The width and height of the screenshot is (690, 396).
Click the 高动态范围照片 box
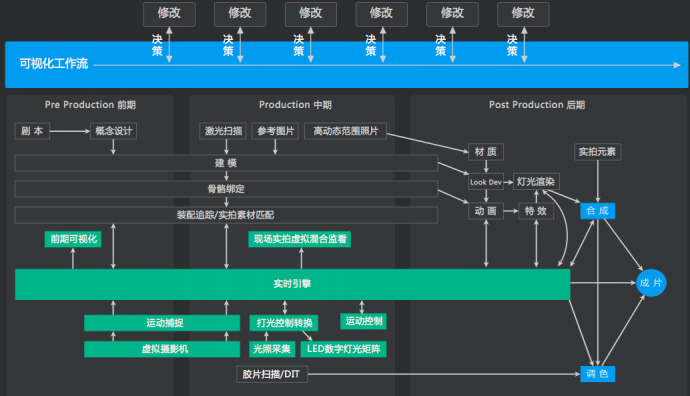345,131
